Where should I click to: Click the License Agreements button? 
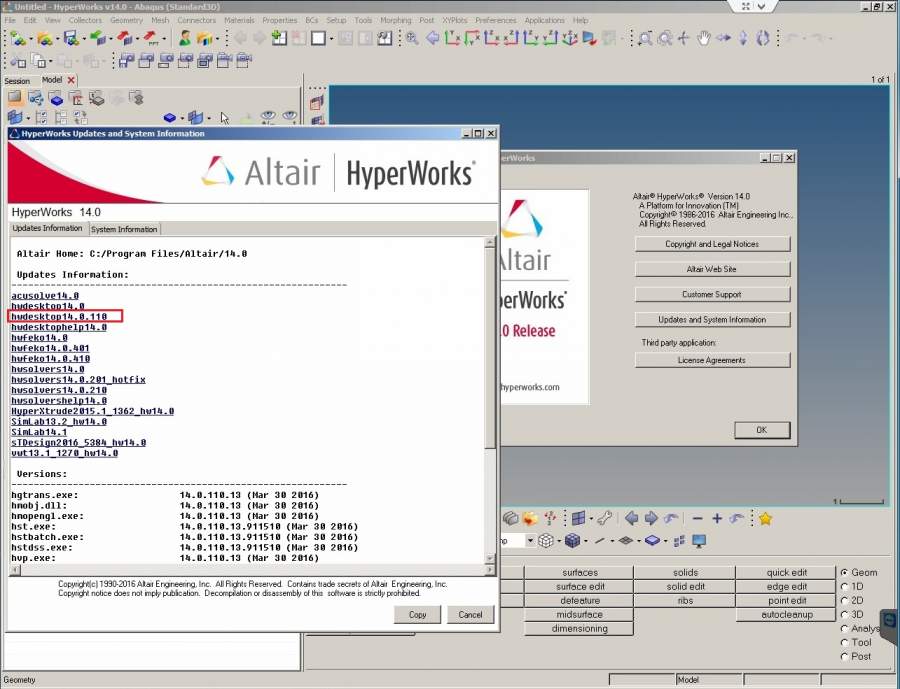click(712, 360)
